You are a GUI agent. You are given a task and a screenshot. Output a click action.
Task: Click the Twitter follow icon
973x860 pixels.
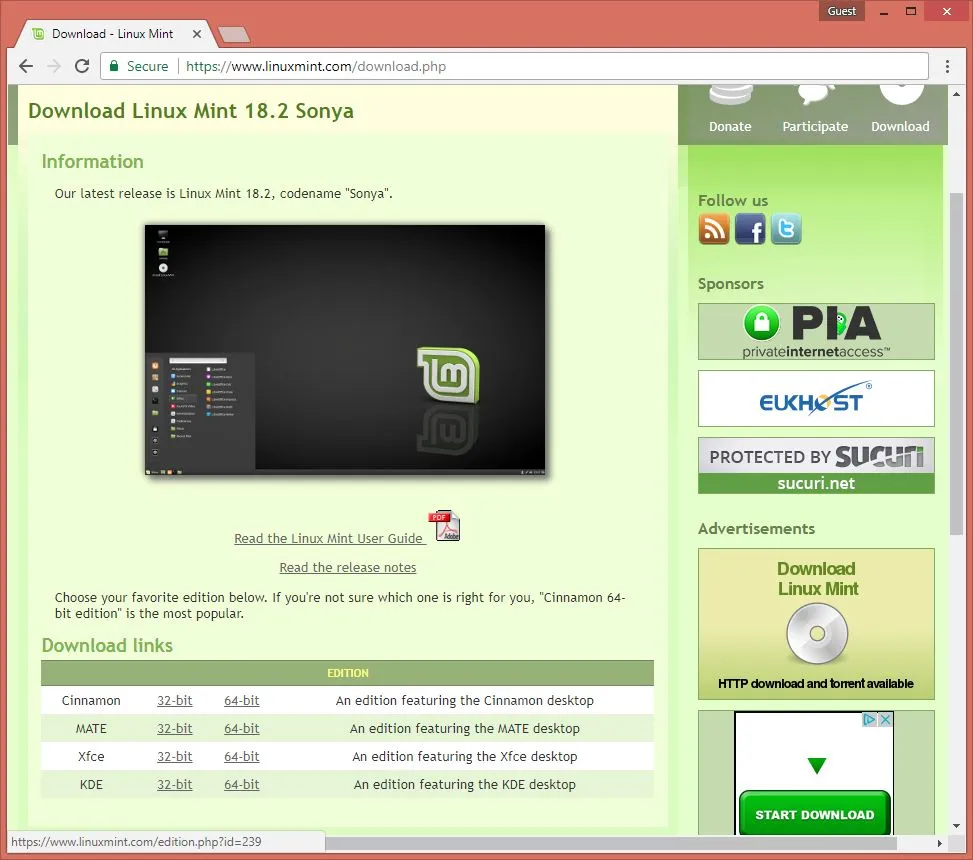786,229
